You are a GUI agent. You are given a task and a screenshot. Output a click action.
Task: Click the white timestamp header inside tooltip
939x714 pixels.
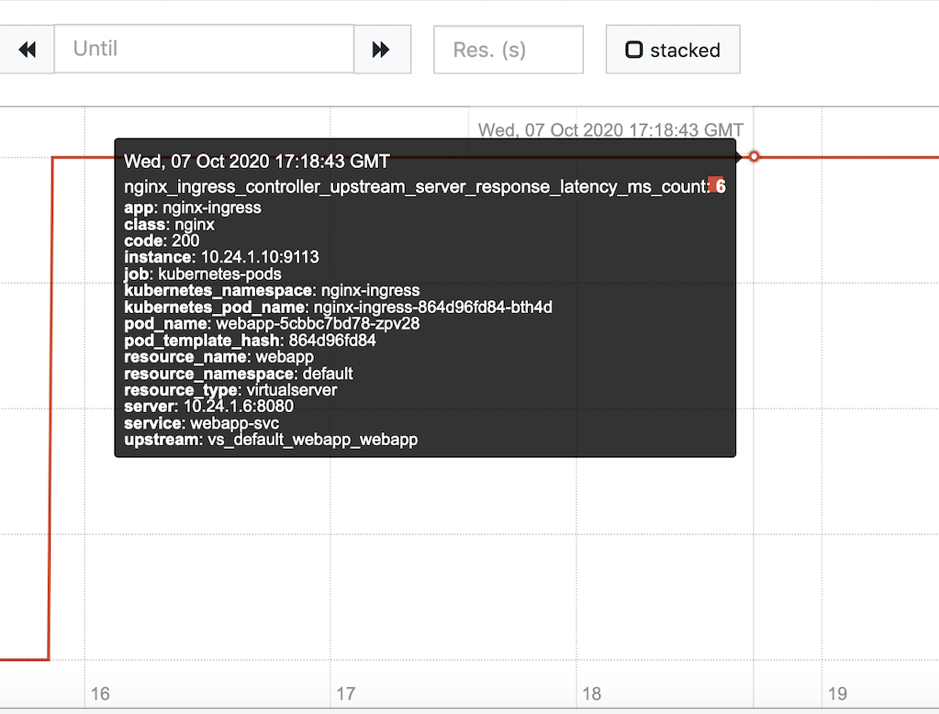[257, 161]
